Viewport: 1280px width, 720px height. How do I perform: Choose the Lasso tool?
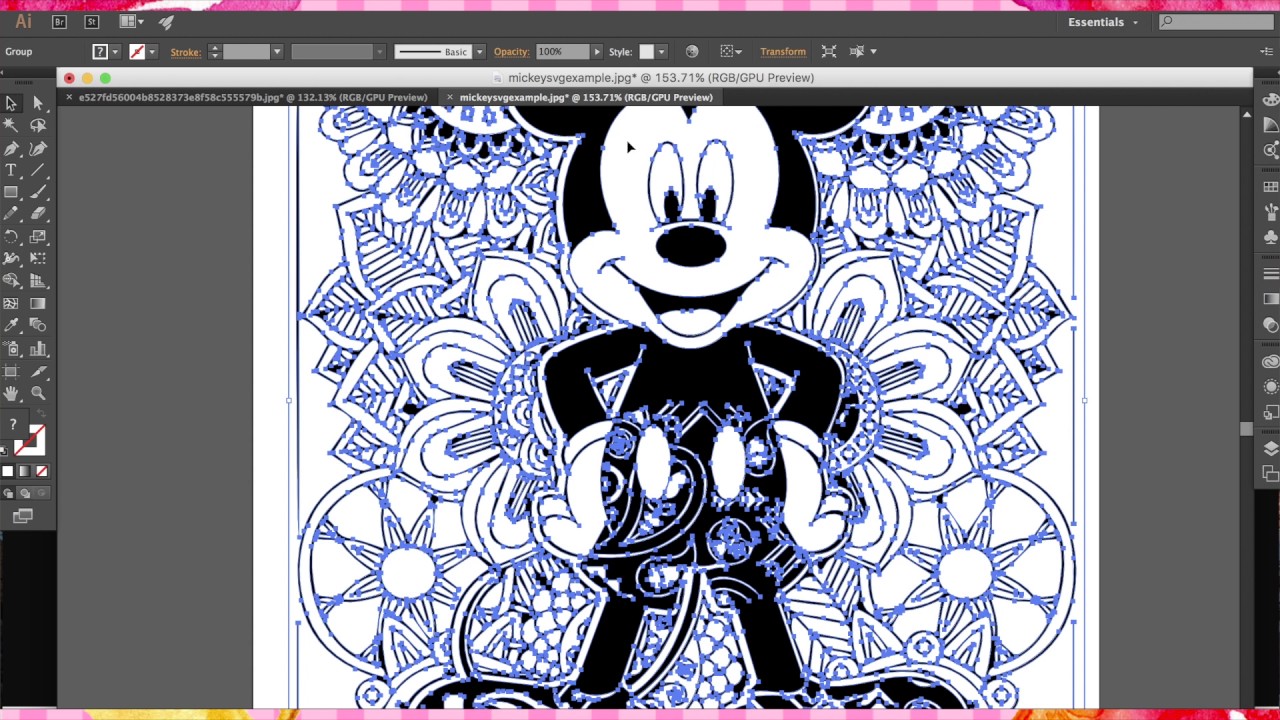[38, 125]
